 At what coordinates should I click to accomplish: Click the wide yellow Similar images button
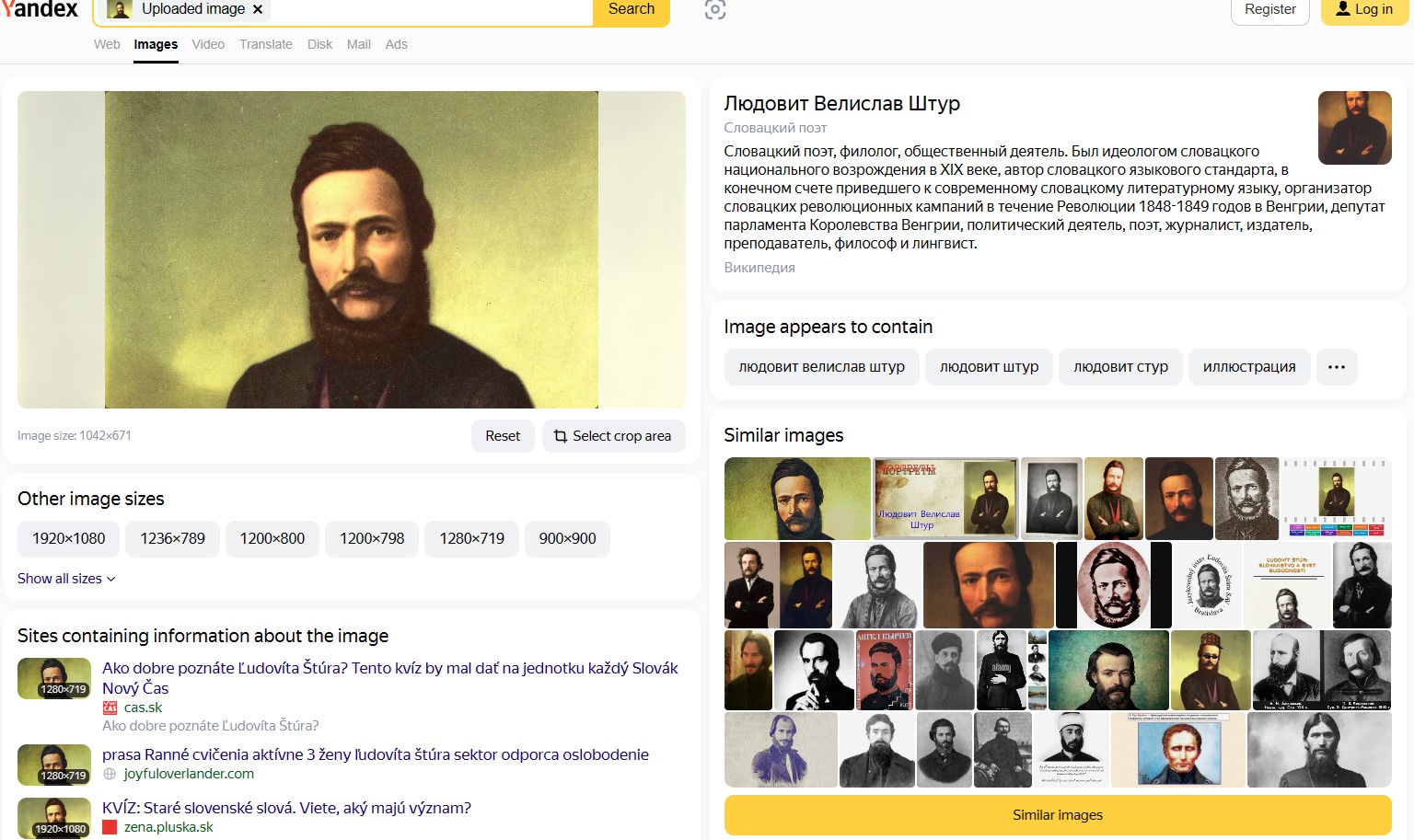[1058, 815]
